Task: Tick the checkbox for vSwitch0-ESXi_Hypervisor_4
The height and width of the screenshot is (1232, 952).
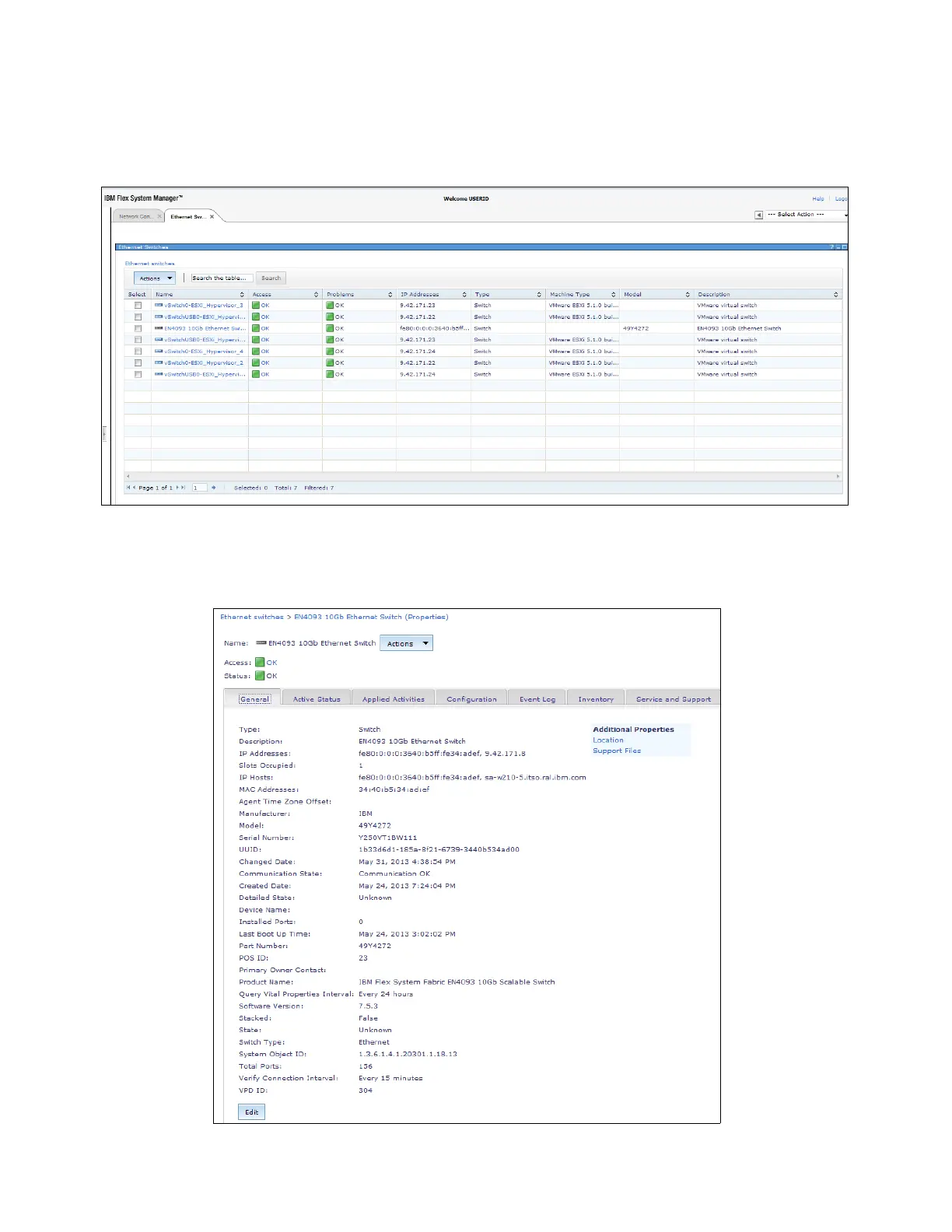Action: tap(138, 352)
